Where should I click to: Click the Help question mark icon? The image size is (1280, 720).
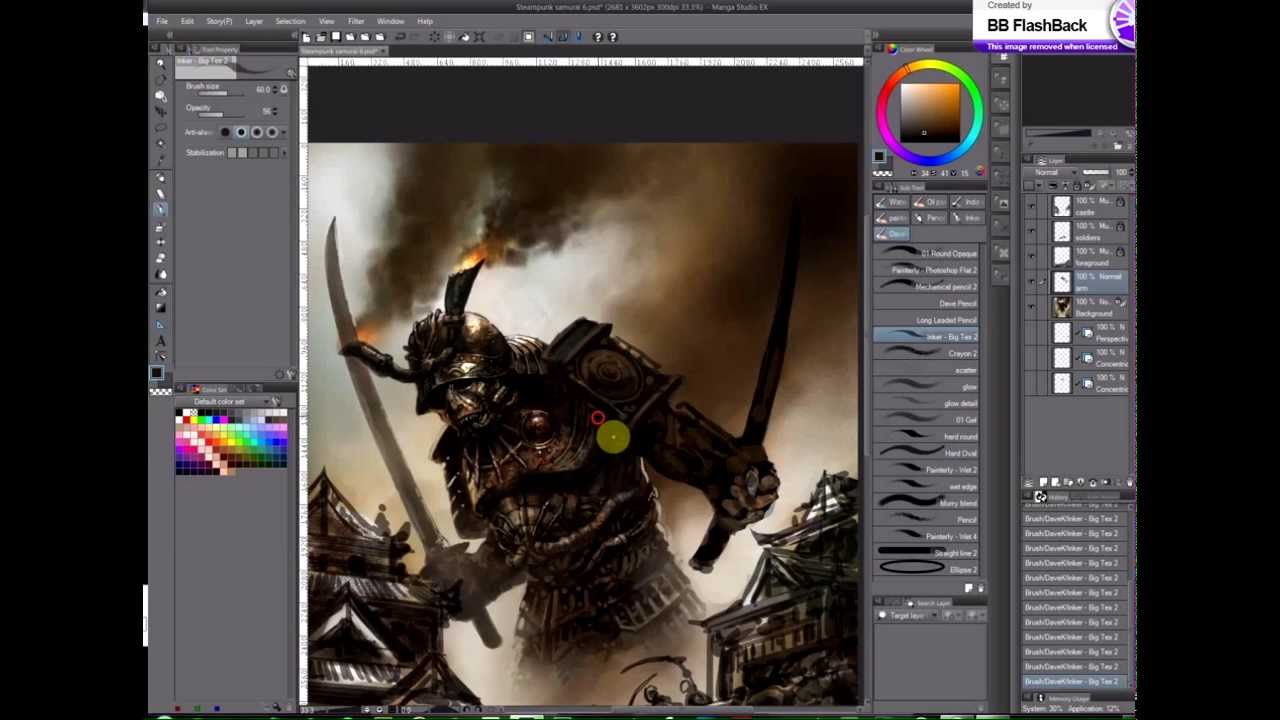[x=598, y=37]
